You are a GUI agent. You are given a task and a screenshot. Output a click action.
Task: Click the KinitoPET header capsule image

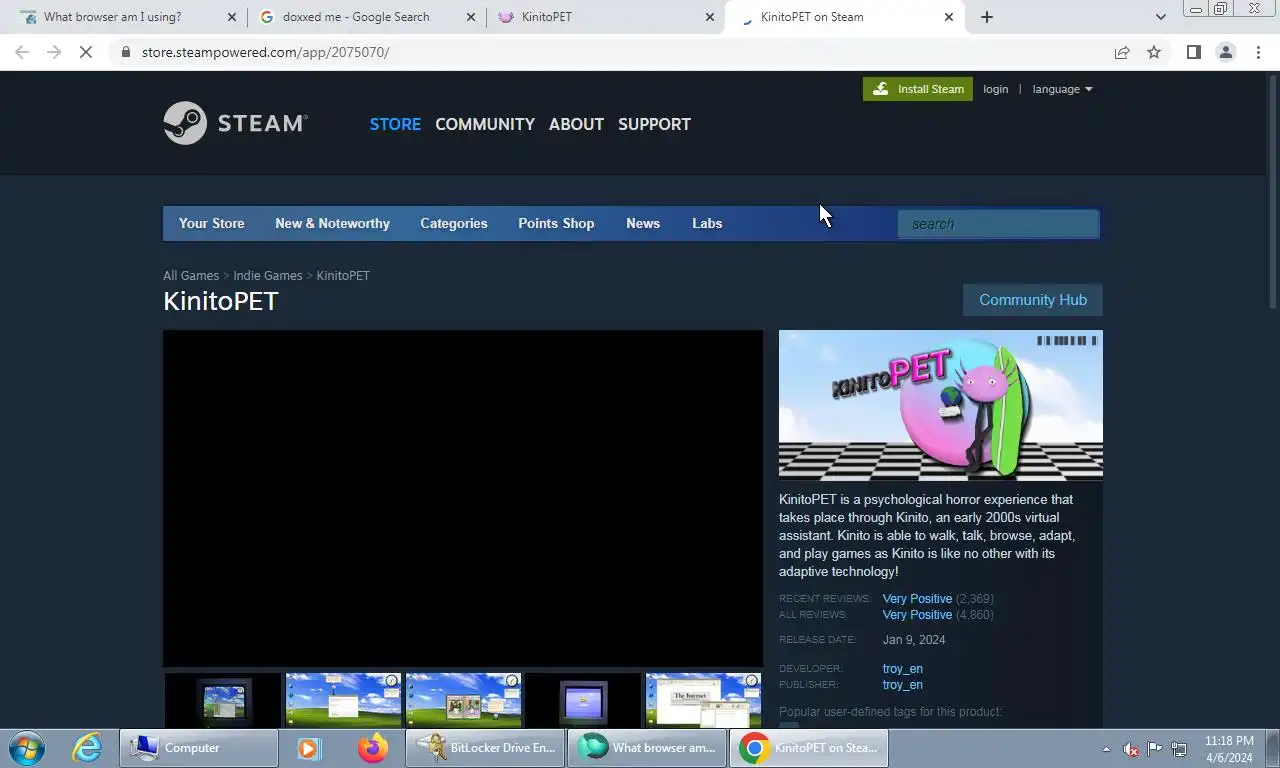click(941, 405)
